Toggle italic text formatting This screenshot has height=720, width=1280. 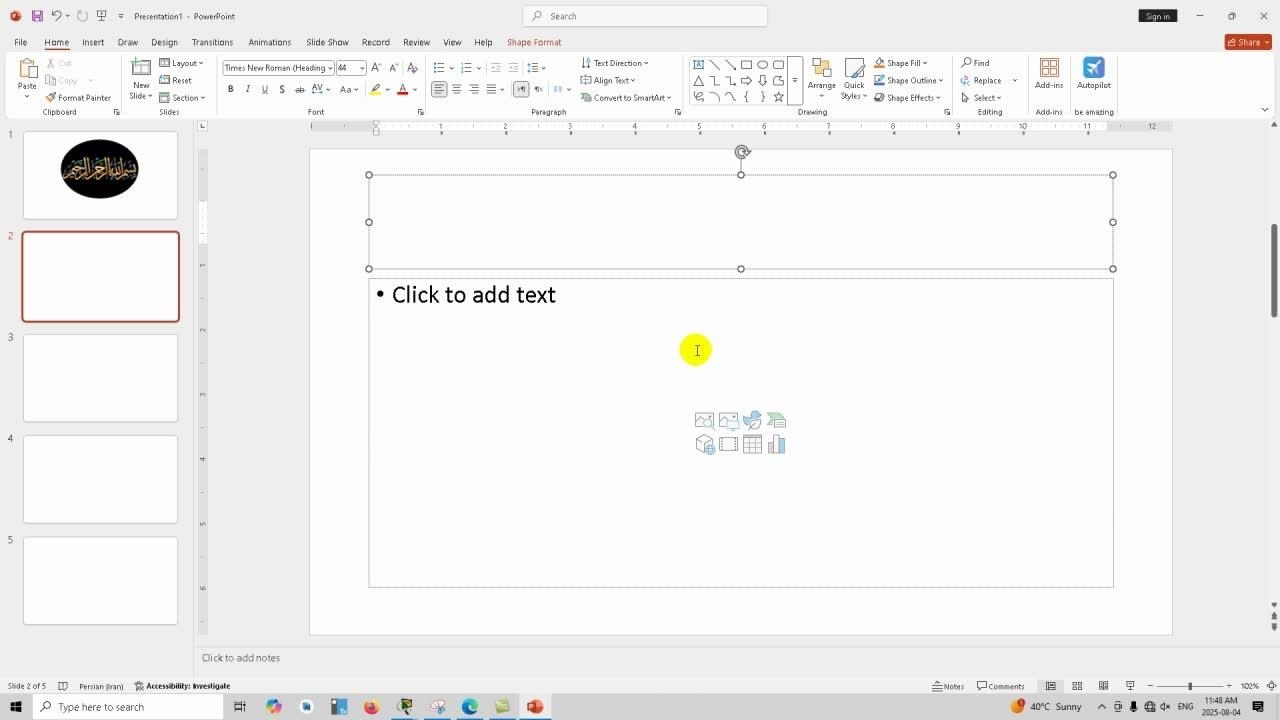pos(247,90)
